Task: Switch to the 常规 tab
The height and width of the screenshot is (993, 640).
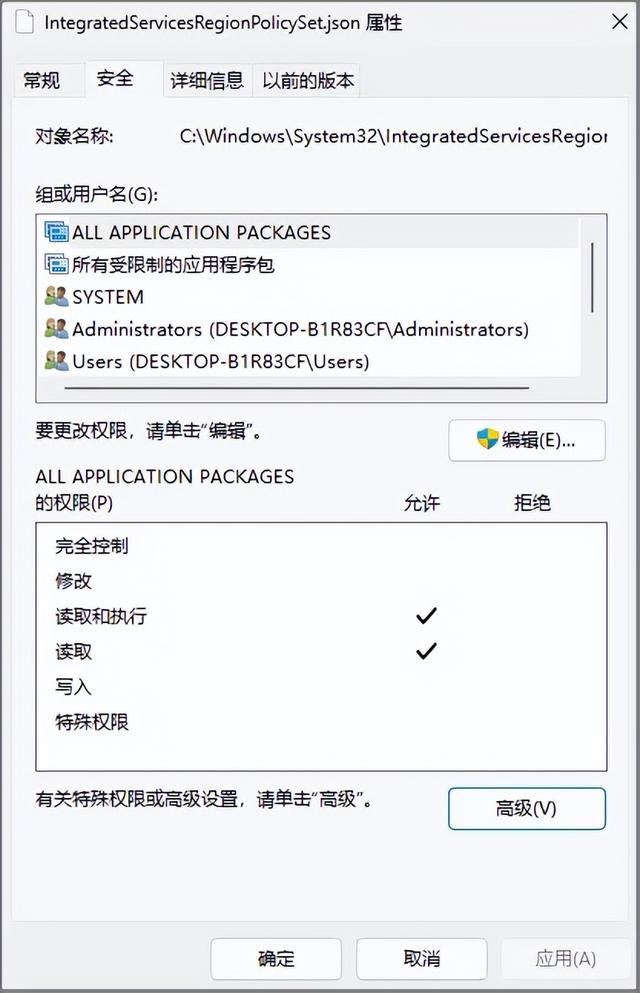Action: tap(42, 80)
